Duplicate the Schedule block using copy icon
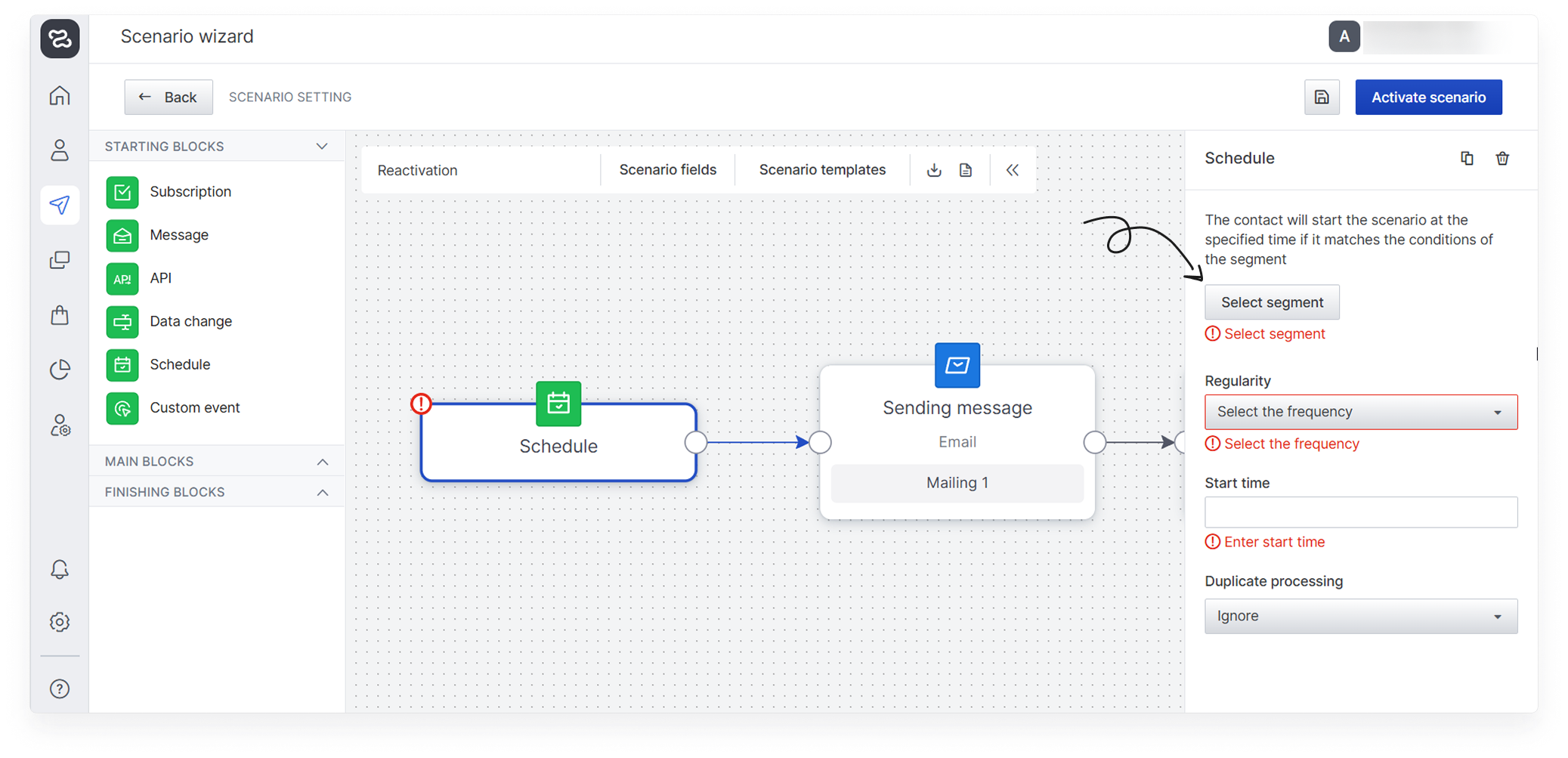Image resolution: width=1568 pixels, height=758 pixels. point(1467,159)
